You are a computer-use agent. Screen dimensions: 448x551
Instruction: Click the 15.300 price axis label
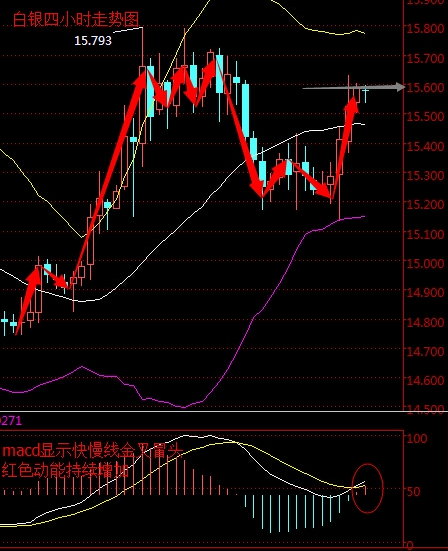(x=425, y=175)
